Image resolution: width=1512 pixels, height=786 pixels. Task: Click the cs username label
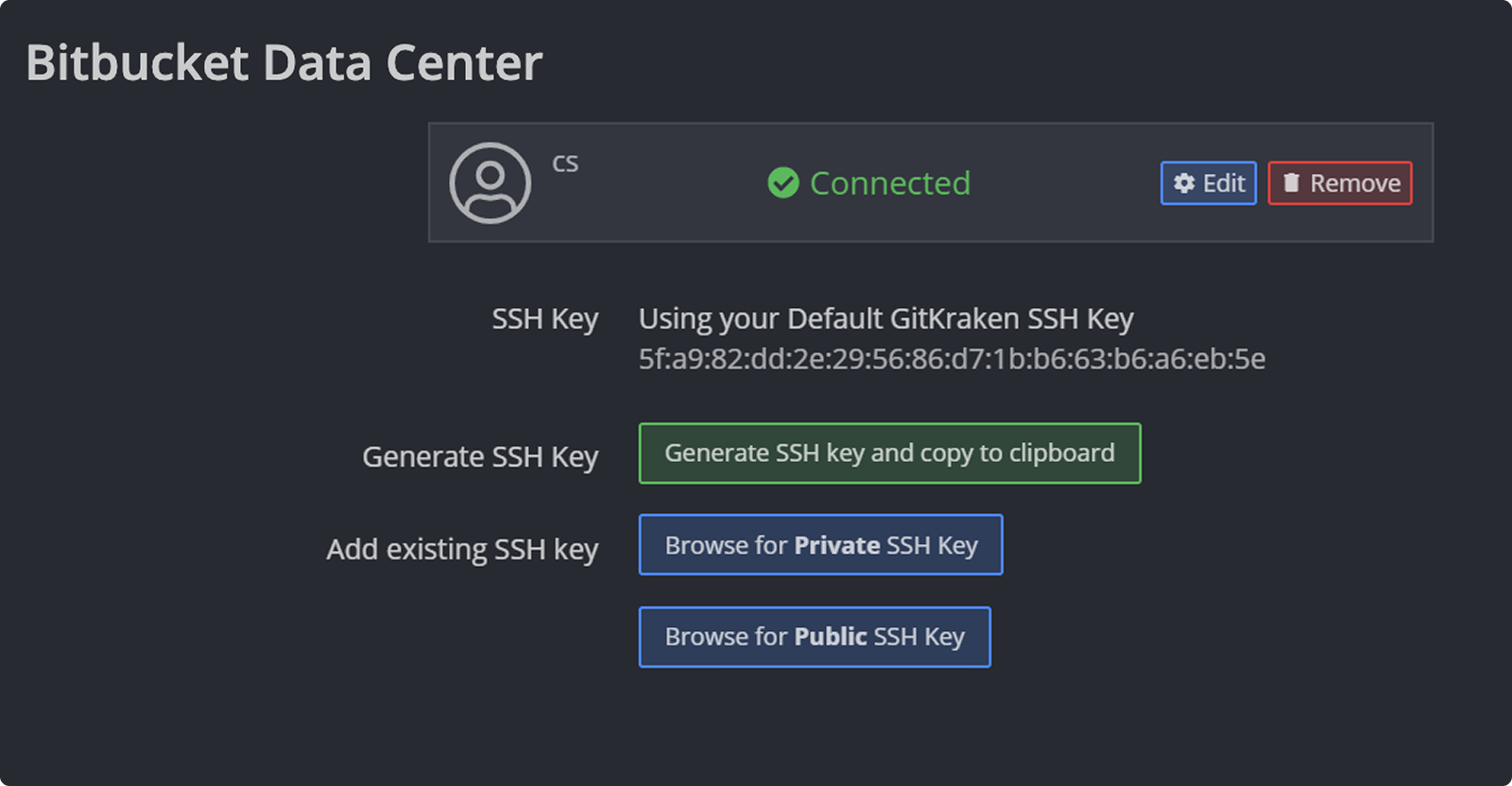(565, 164)
